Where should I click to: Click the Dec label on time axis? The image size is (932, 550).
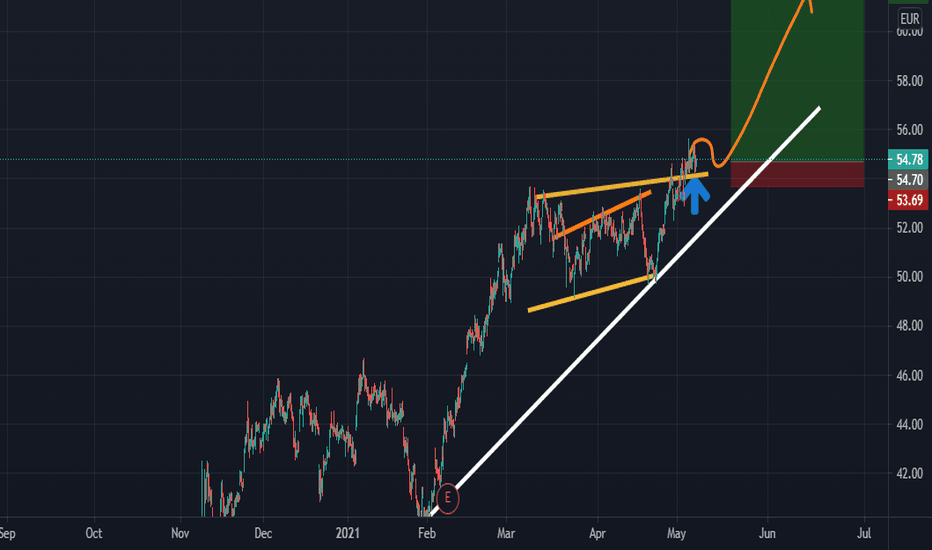(263, 533)
